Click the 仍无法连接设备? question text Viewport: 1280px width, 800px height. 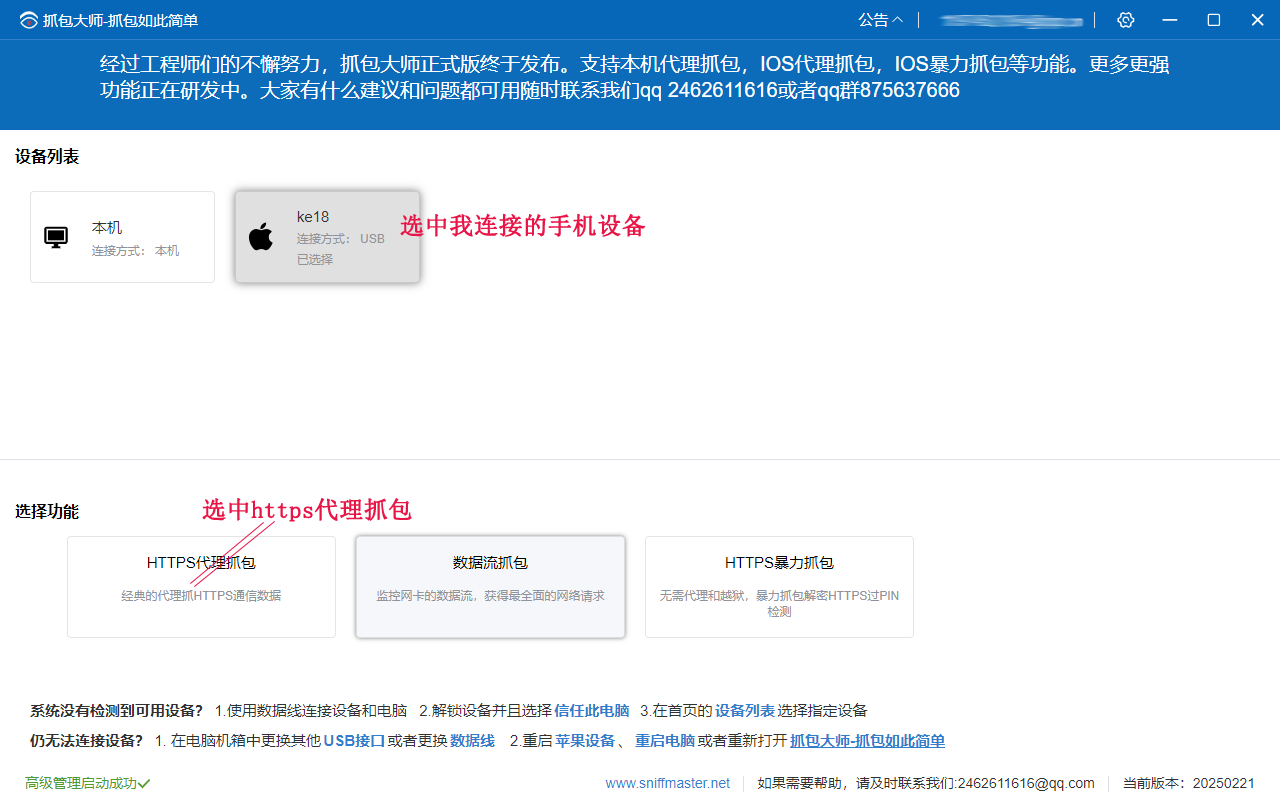(x=87, y=741)
